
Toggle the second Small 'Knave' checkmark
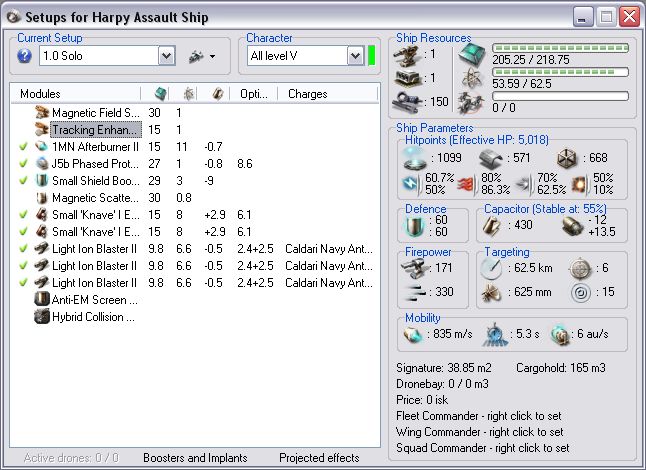pyautogui.click(x=23, y=231)
